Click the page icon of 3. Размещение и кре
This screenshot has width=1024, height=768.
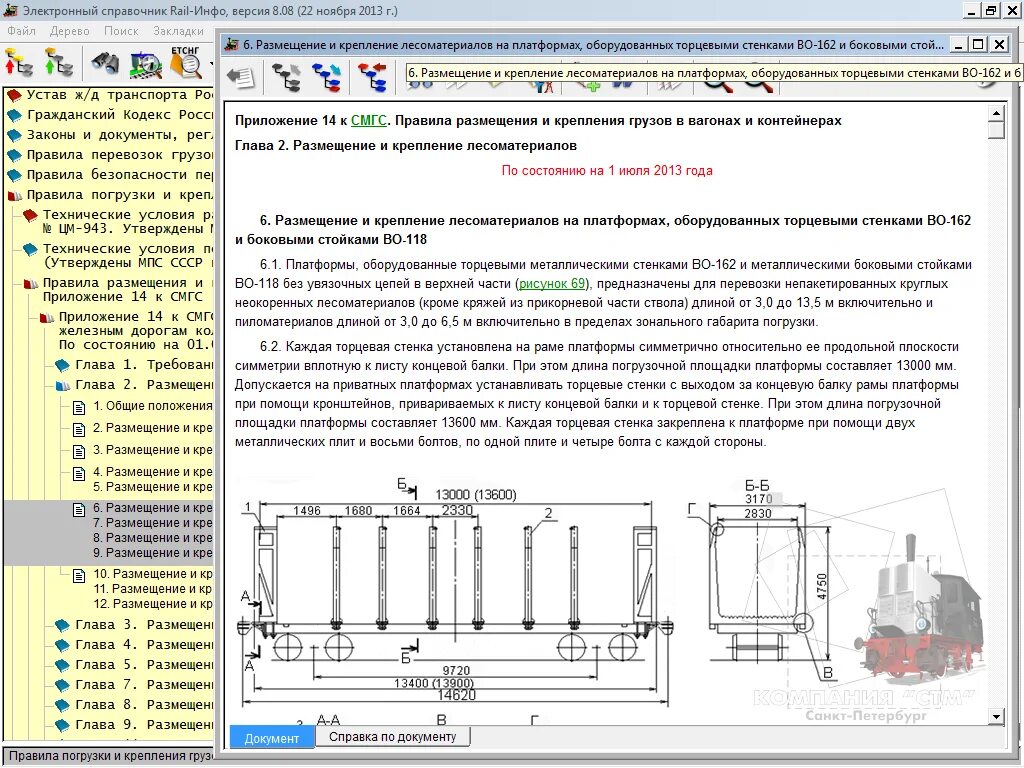(79, 451)
